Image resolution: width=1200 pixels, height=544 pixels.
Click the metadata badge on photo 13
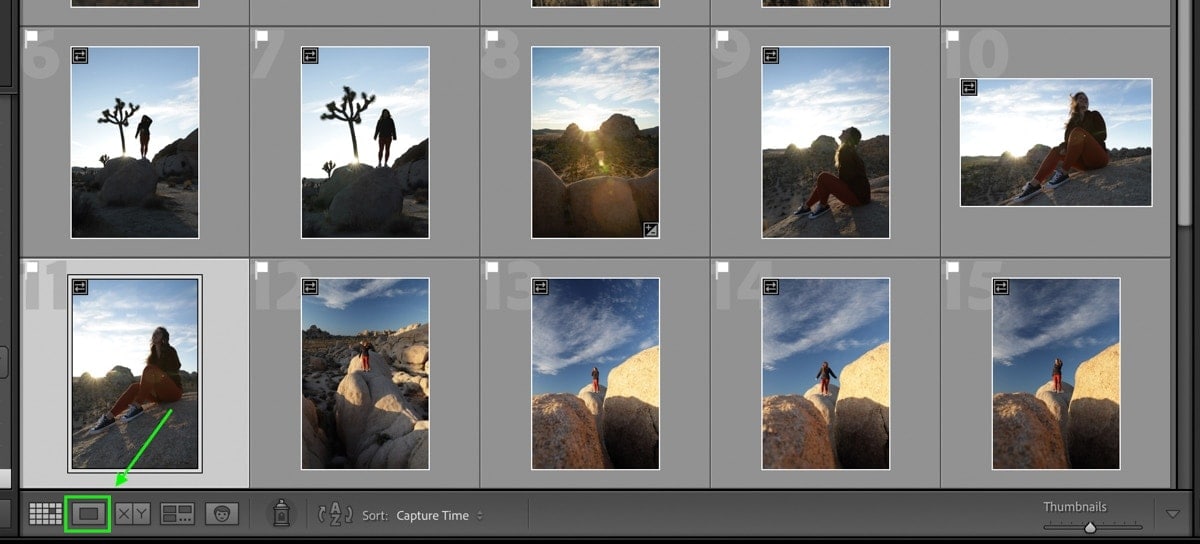pos(541,288)
